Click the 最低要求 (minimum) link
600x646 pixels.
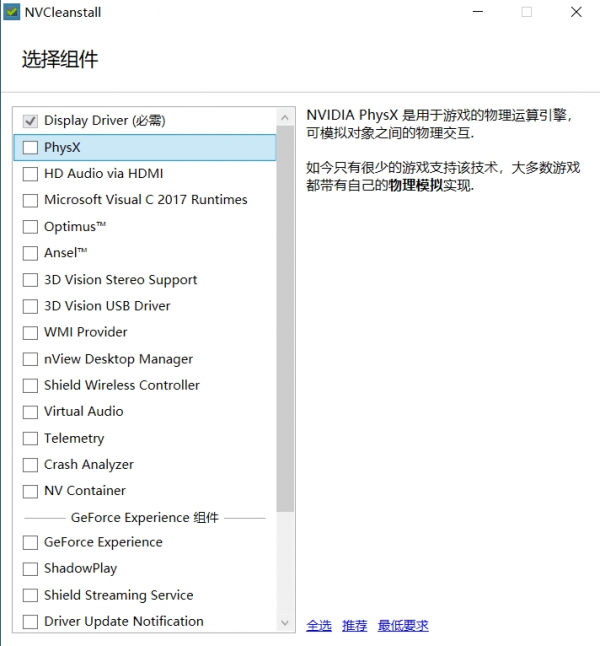click(x=403, y=626)
